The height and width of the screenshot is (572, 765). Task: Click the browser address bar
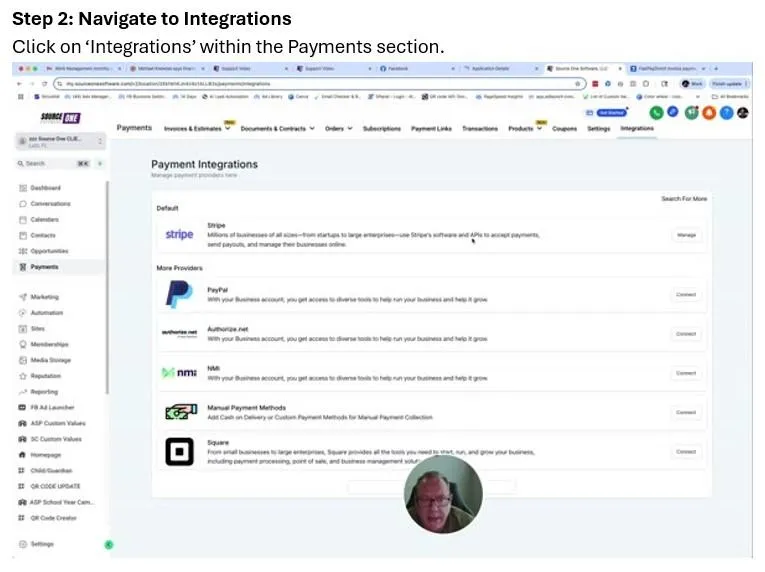(x=320, y=84)
